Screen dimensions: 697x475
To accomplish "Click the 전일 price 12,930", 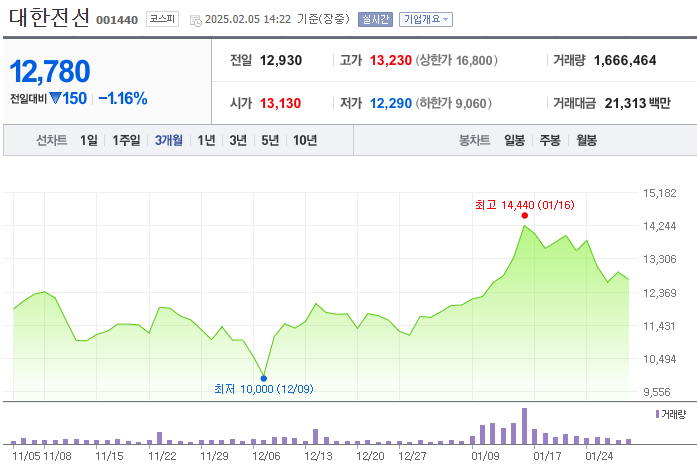I will click(x=280, y=60).
